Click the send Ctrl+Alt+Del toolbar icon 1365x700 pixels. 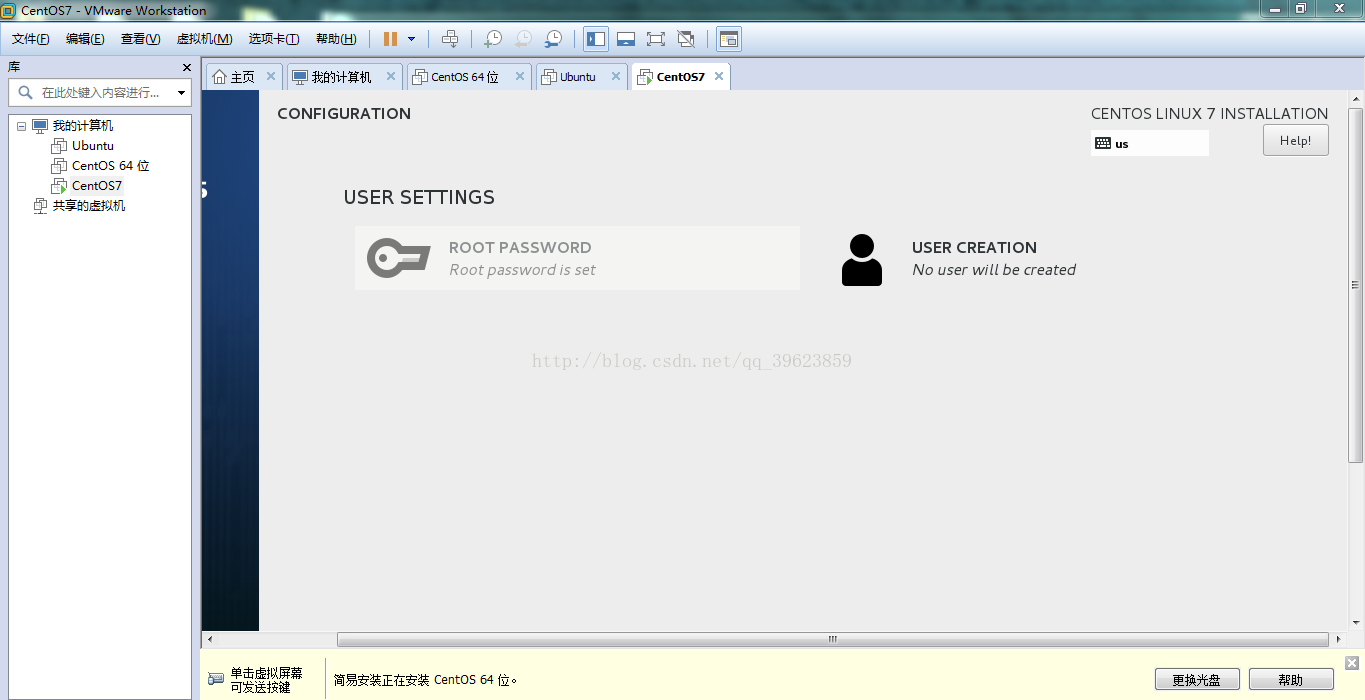pyautogui.click(x=450, y=39)
